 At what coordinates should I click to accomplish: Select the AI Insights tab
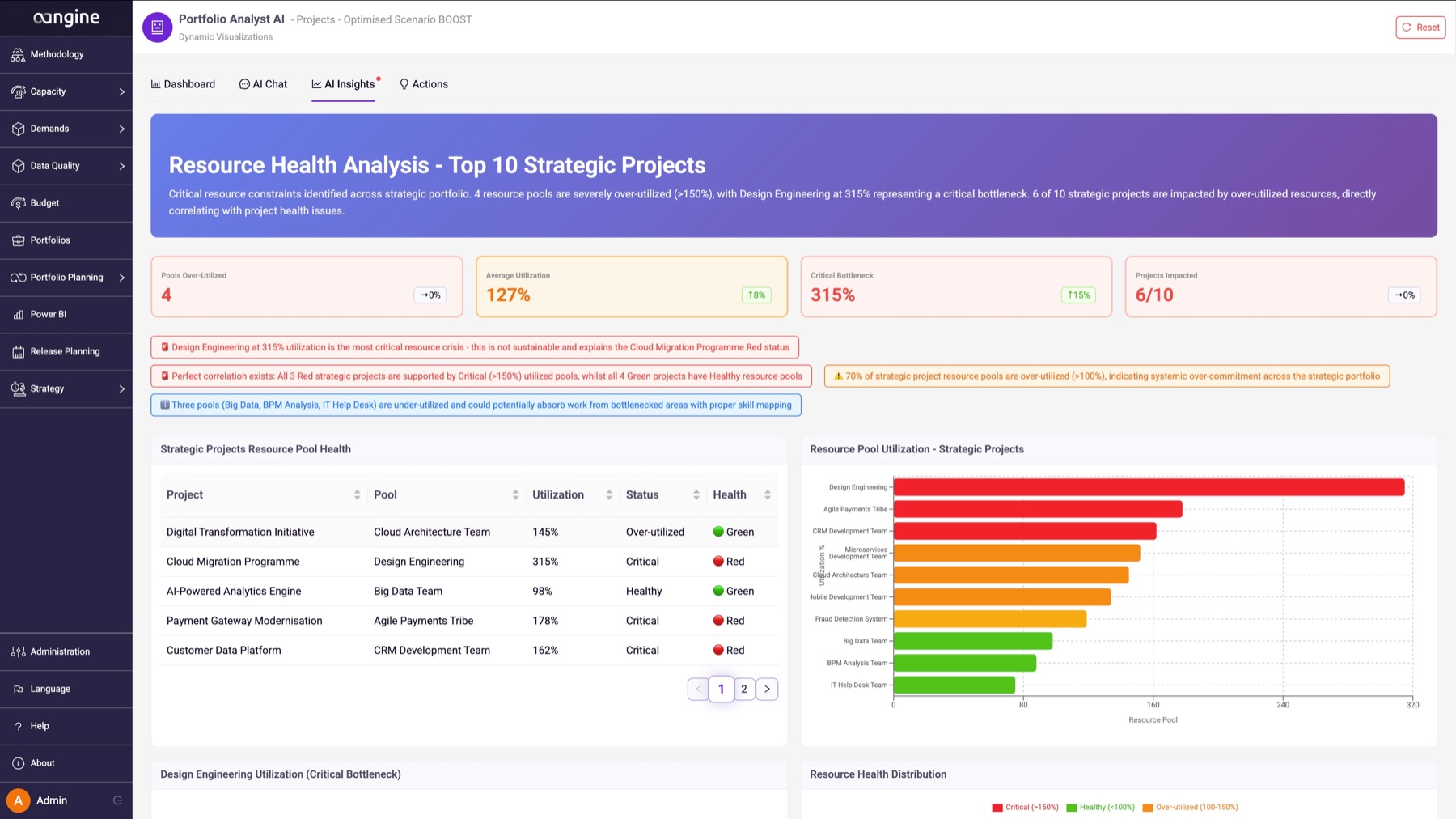344,84
